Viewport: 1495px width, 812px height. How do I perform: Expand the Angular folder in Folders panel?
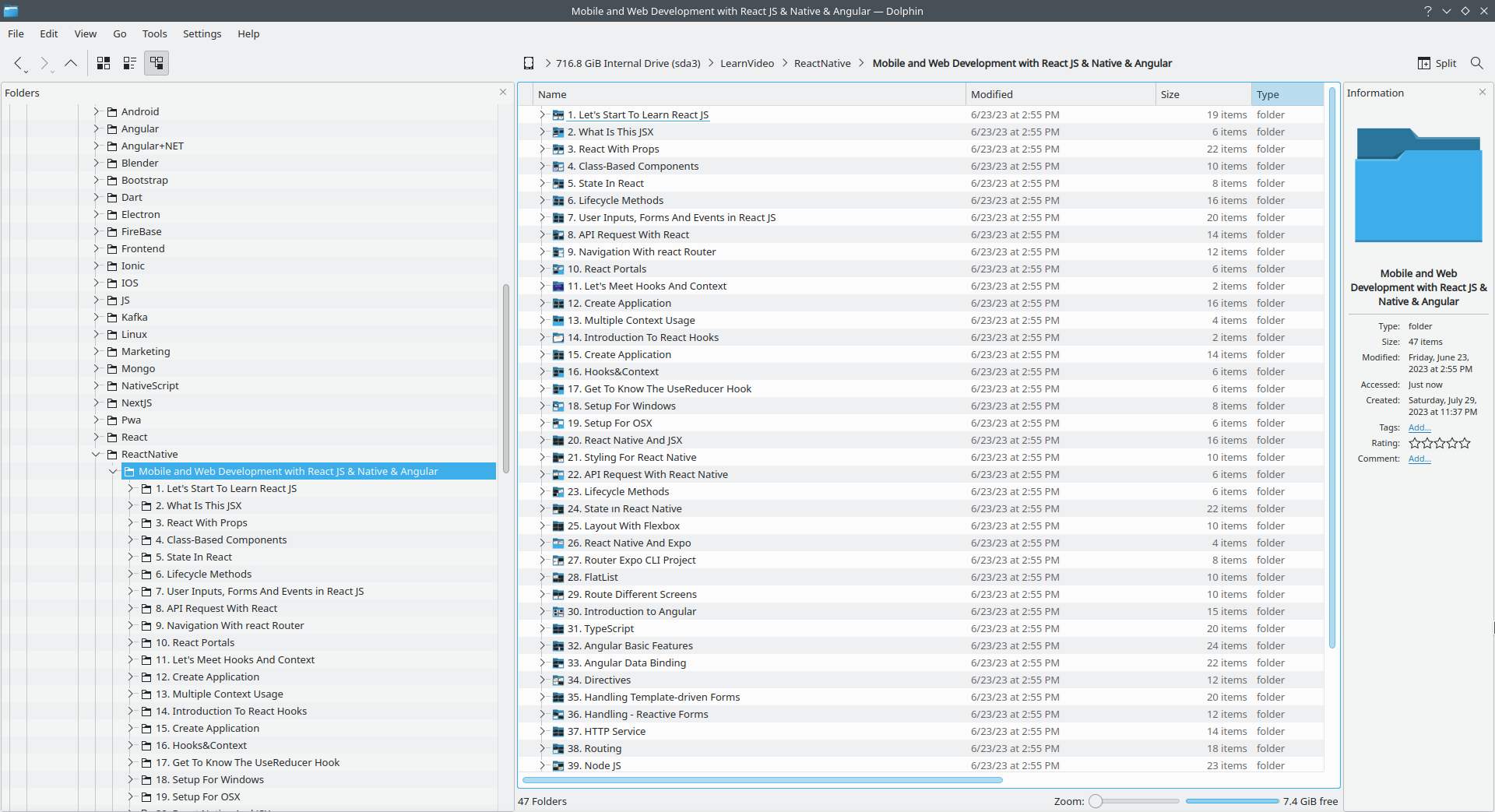[x=97, y=129]
